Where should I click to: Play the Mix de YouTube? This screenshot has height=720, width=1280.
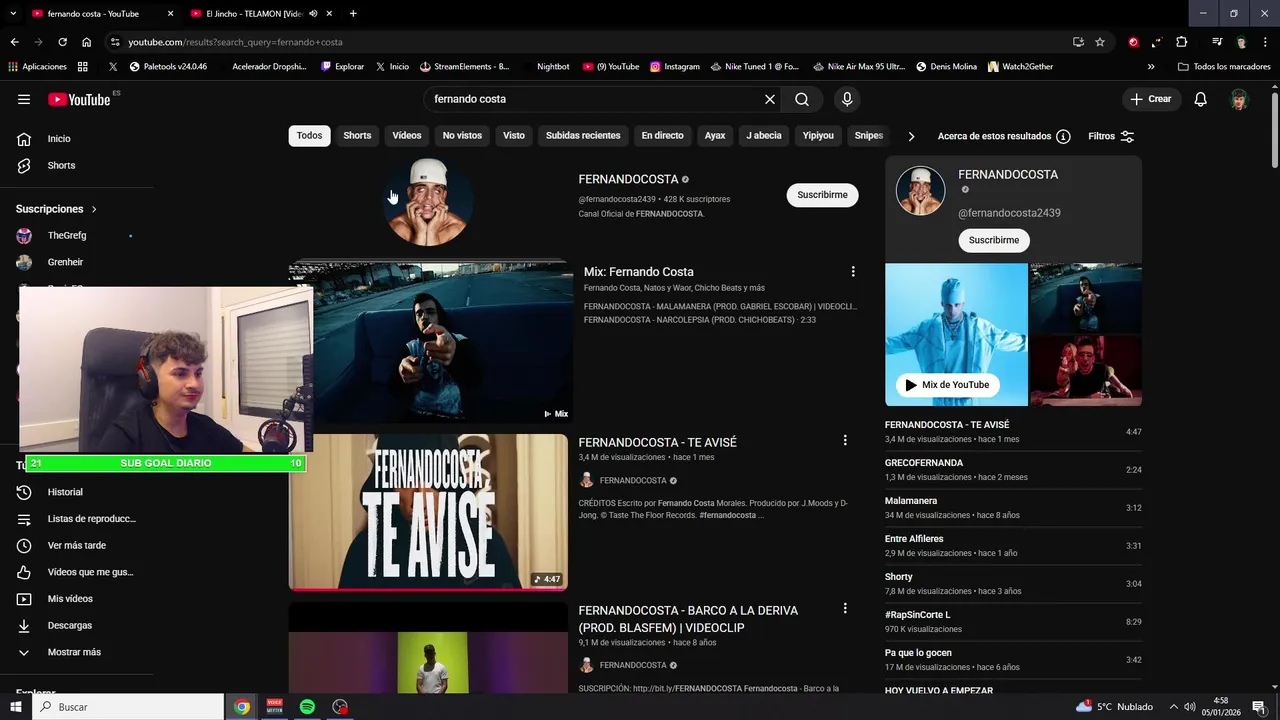947,385
